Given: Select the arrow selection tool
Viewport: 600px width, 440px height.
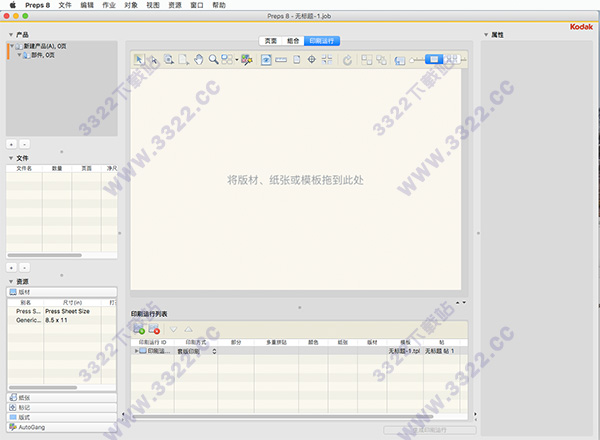Looking at the screenshot, I should pos(139,59).
